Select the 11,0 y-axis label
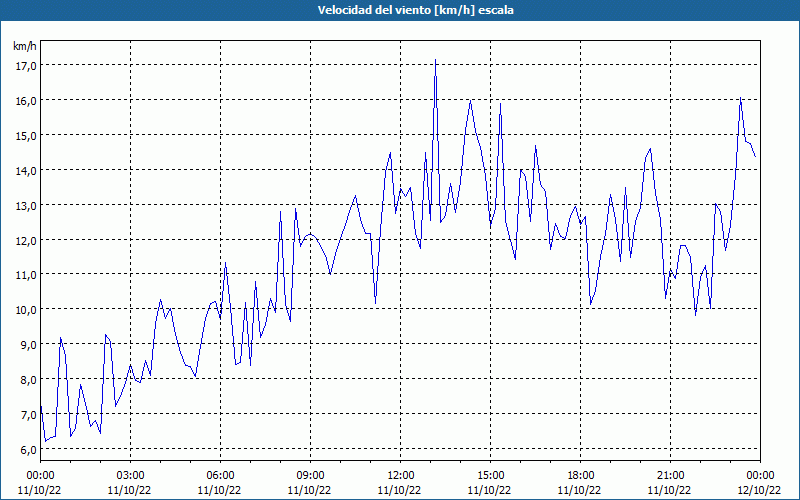This screenshot has width=800, height=500. pos(26,275)
